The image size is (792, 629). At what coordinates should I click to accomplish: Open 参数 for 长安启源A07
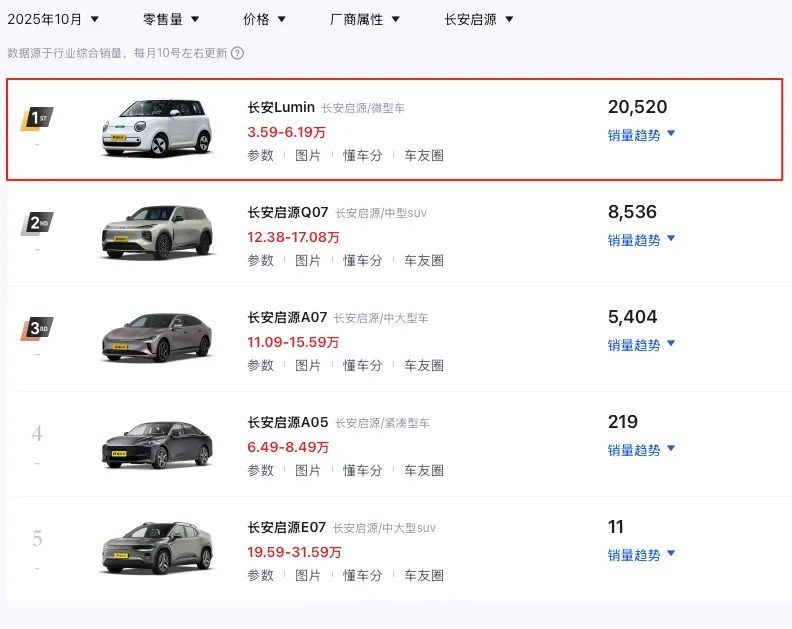tap(261, 365)
